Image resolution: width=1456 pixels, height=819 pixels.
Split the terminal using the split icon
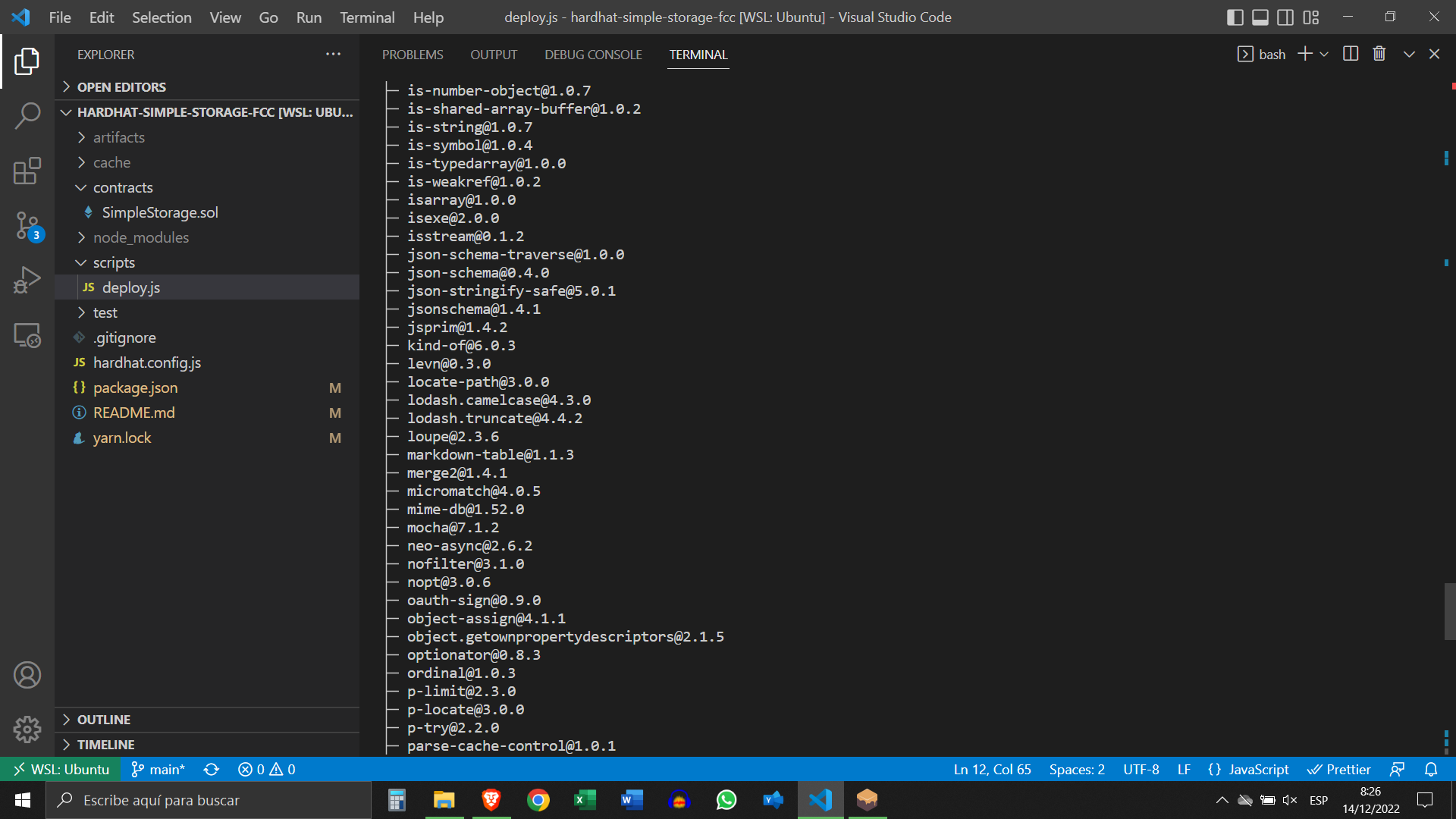pyautogui.click(x=1351, y=53)
